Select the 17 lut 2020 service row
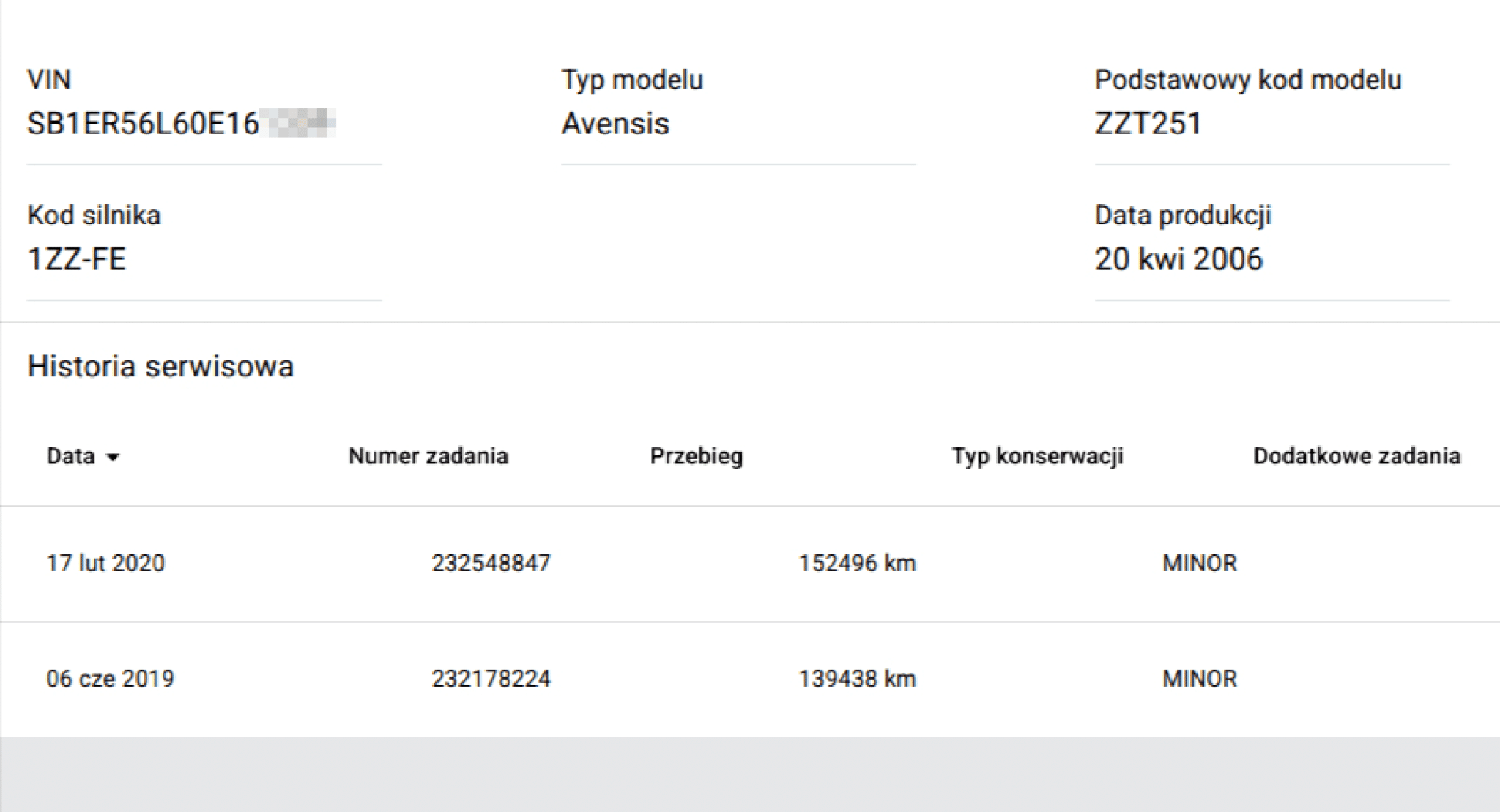 [105, 563]
